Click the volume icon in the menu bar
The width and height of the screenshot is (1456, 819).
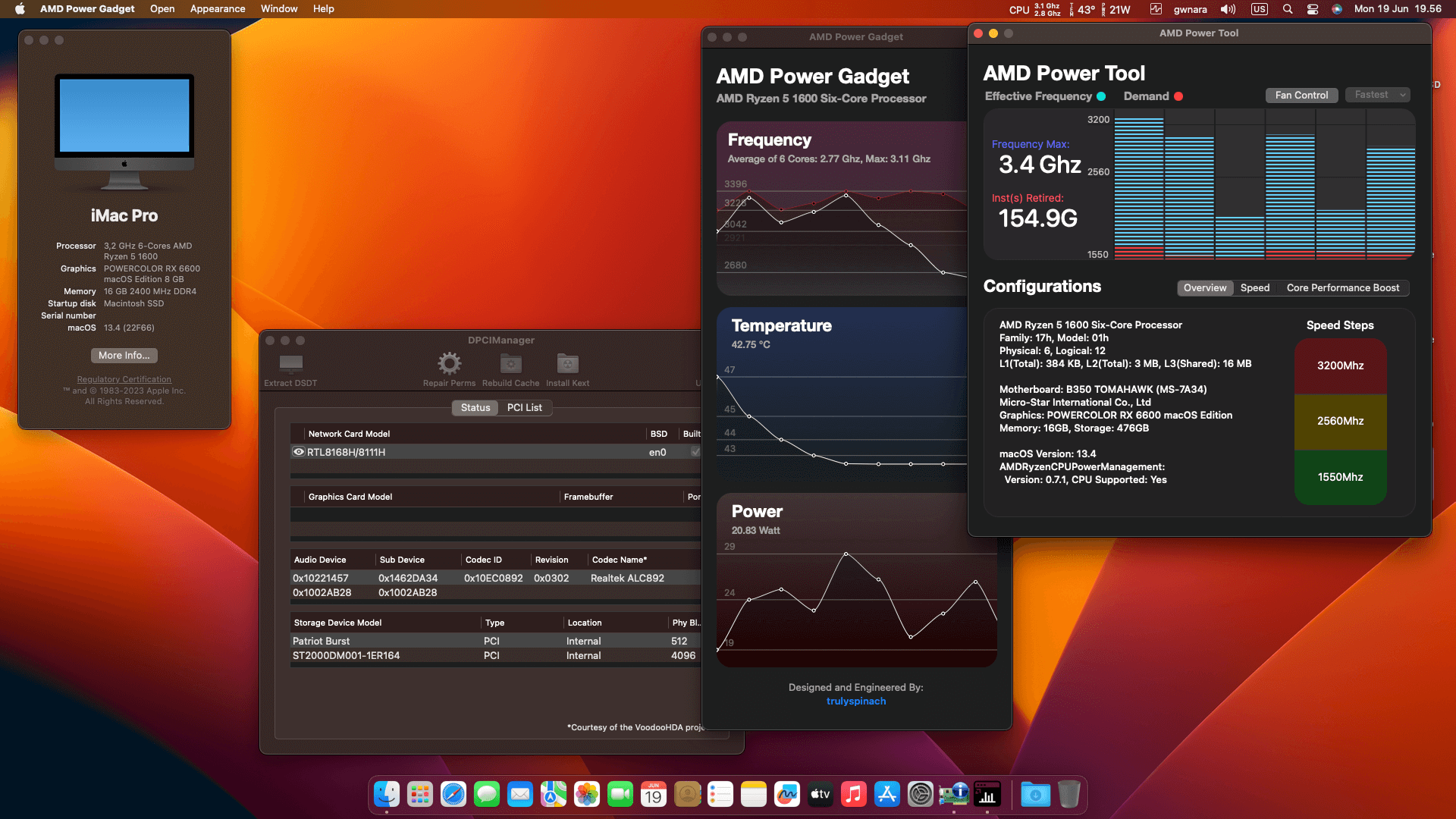tap(1228, 9)
